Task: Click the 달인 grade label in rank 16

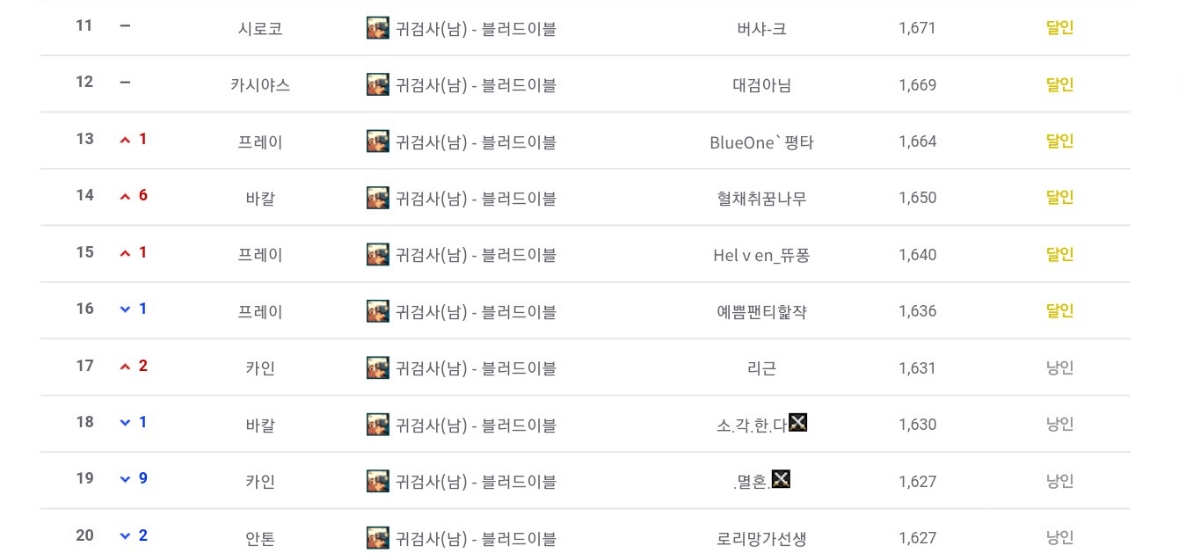Action: point(1060,311)
